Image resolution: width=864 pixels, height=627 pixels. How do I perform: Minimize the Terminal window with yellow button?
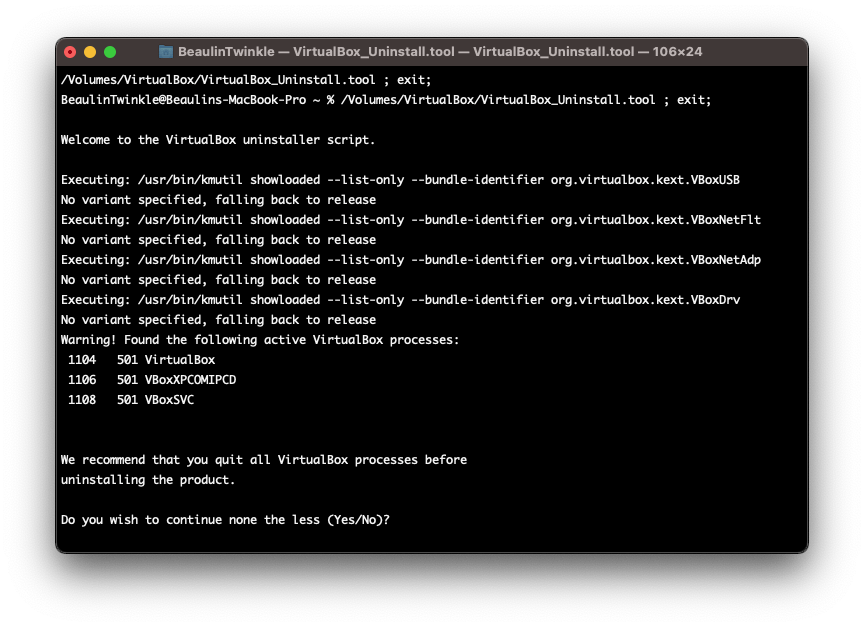90,52
